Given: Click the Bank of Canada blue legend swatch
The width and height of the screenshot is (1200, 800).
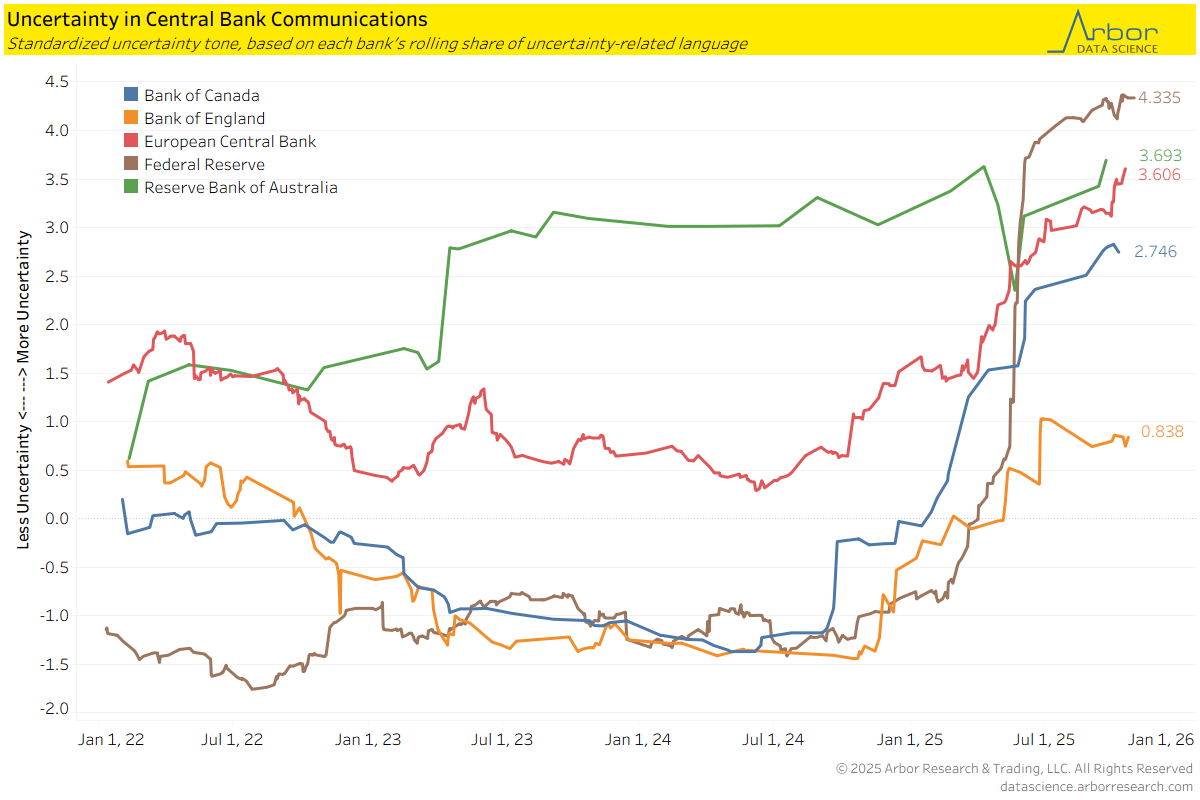Looking at the screenshot, I should pyautogui.click(x=130, y=95).
